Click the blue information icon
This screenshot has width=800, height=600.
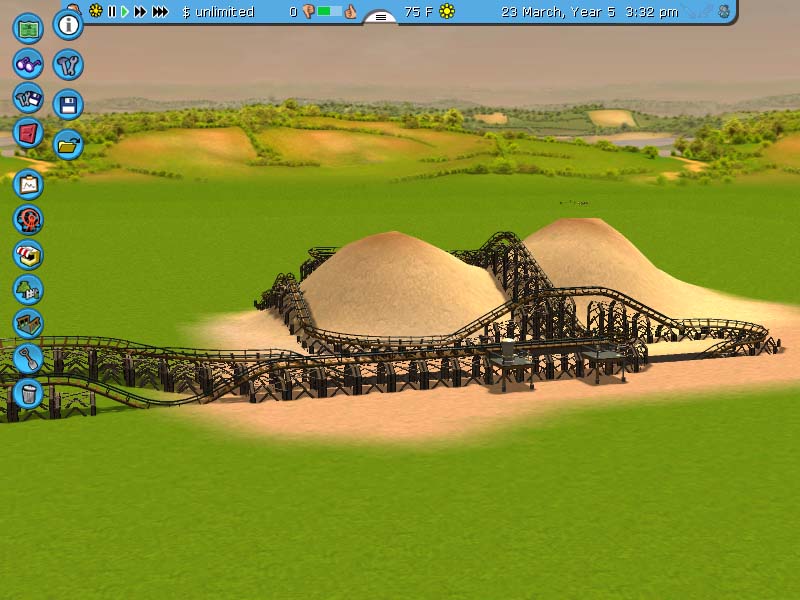click(68, 24)
